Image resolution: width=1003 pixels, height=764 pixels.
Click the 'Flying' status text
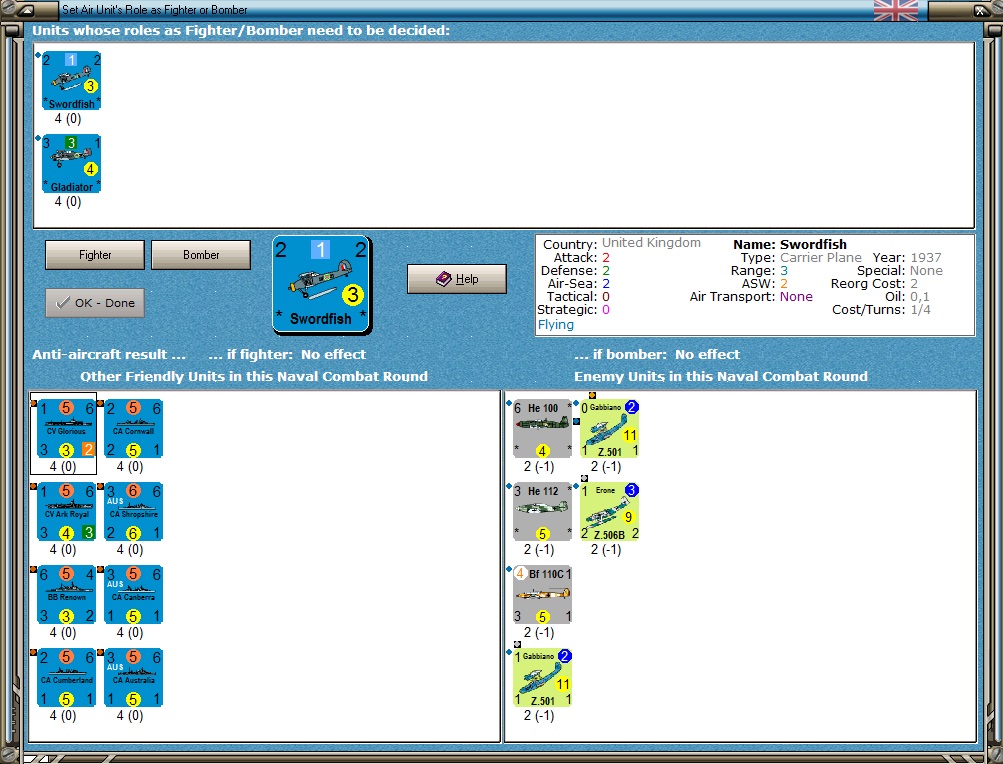555,324
